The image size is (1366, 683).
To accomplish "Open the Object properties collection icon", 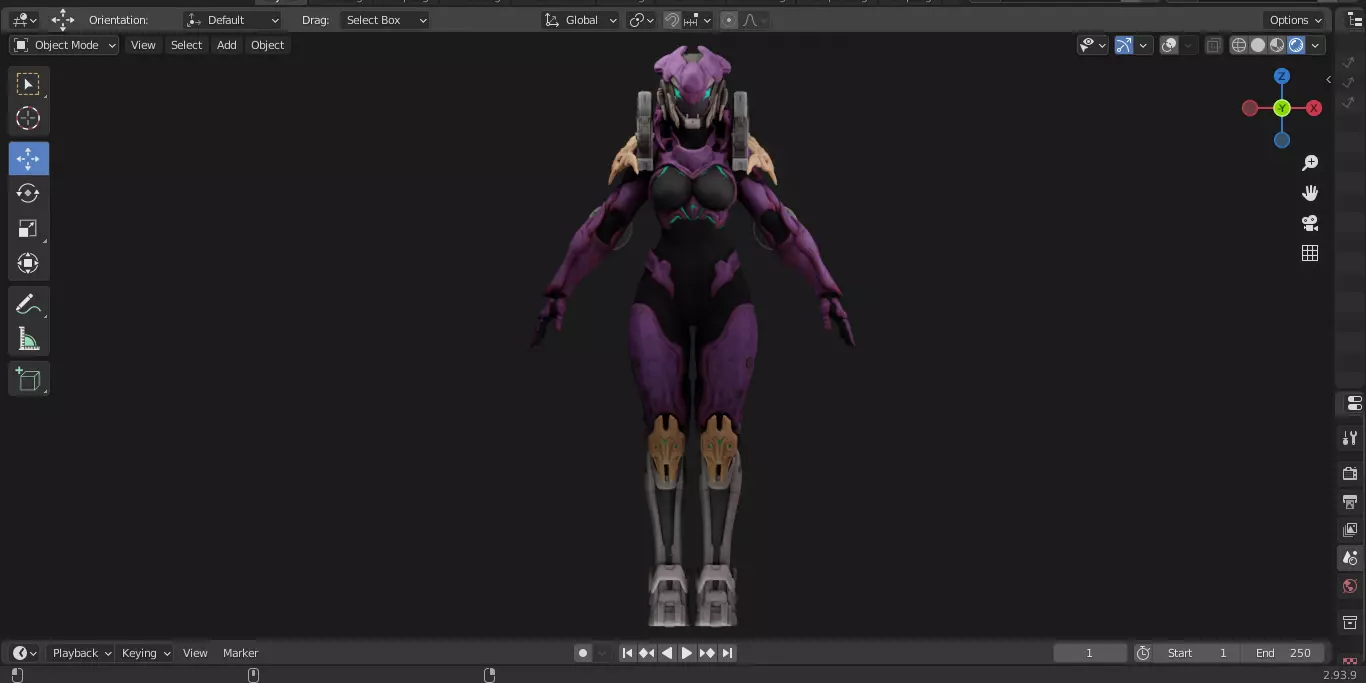I will (x=1350, y=622).
